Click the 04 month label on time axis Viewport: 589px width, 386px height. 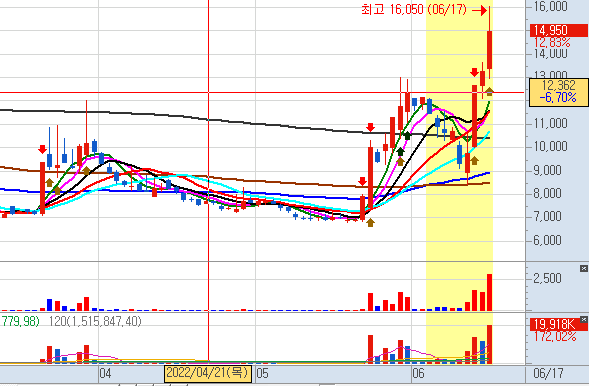click(106, 373)
